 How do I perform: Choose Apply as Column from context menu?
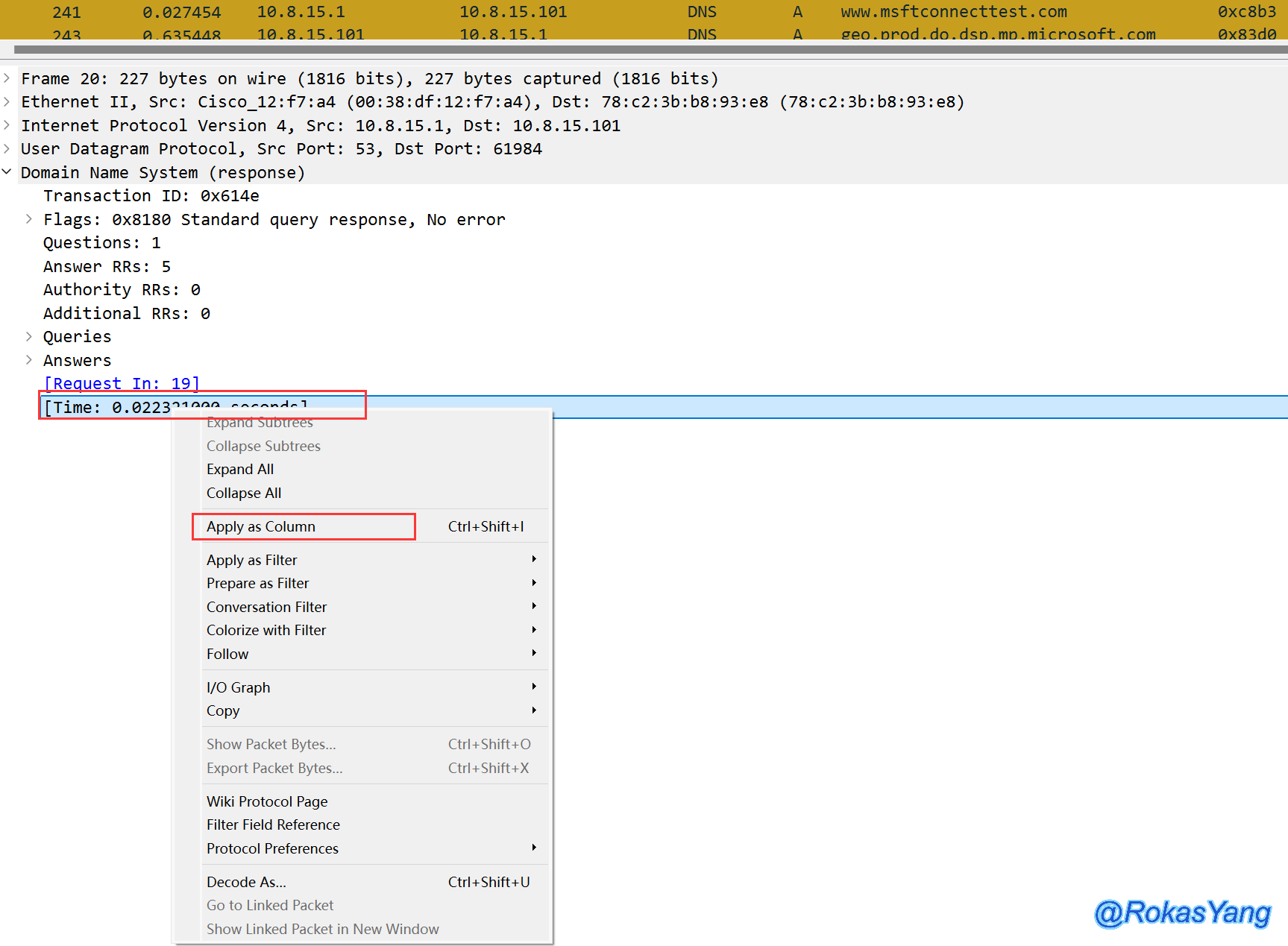(261, 526)
